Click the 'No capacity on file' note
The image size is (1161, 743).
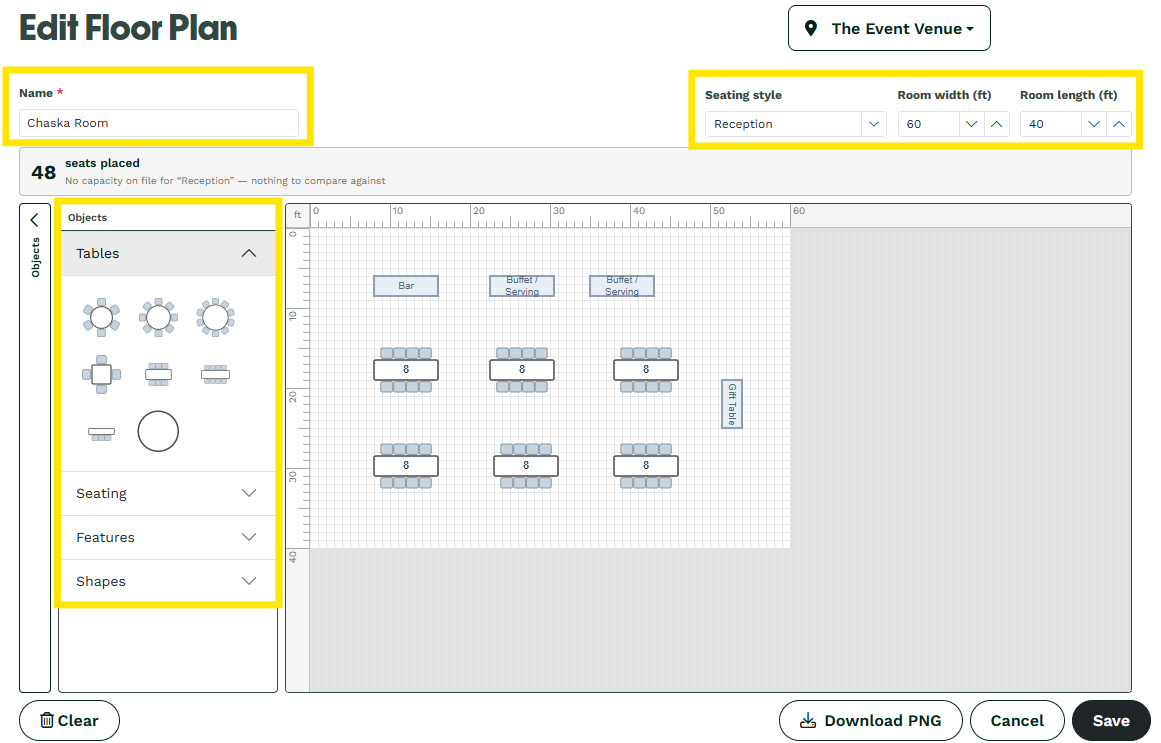[225, 181]
